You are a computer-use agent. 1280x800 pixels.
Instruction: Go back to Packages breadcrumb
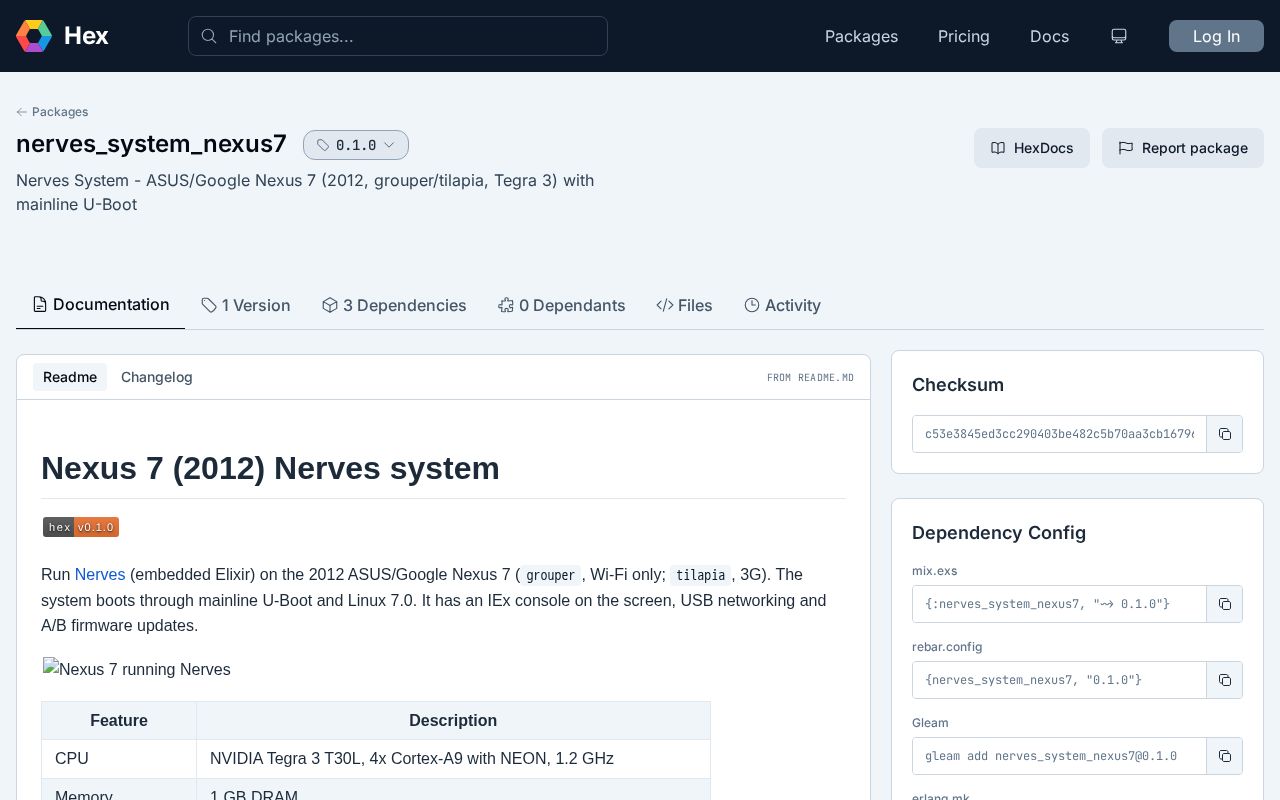pos(52,112)
